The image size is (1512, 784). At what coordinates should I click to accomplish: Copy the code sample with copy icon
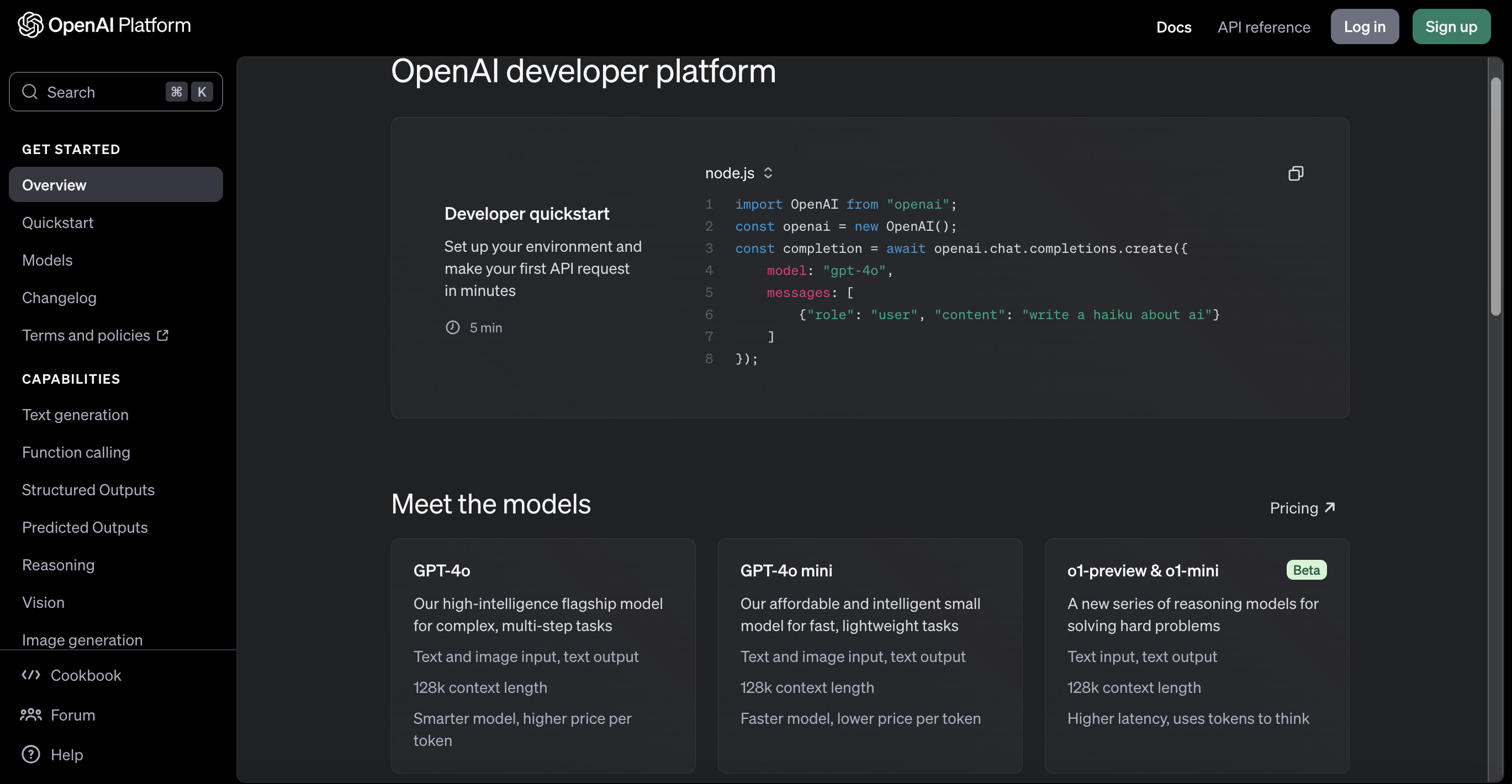coord(1296,174)
